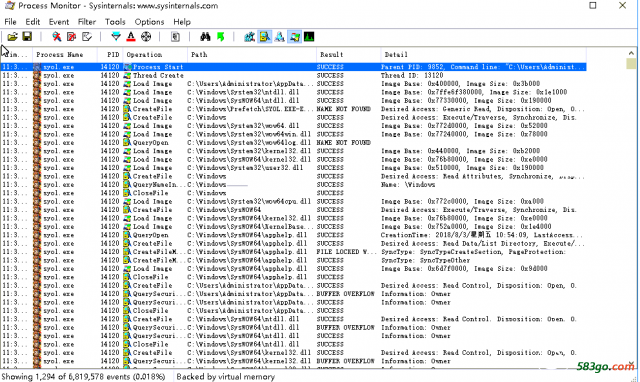
Task: Open the Tools menu
Action: pos(115,22)
